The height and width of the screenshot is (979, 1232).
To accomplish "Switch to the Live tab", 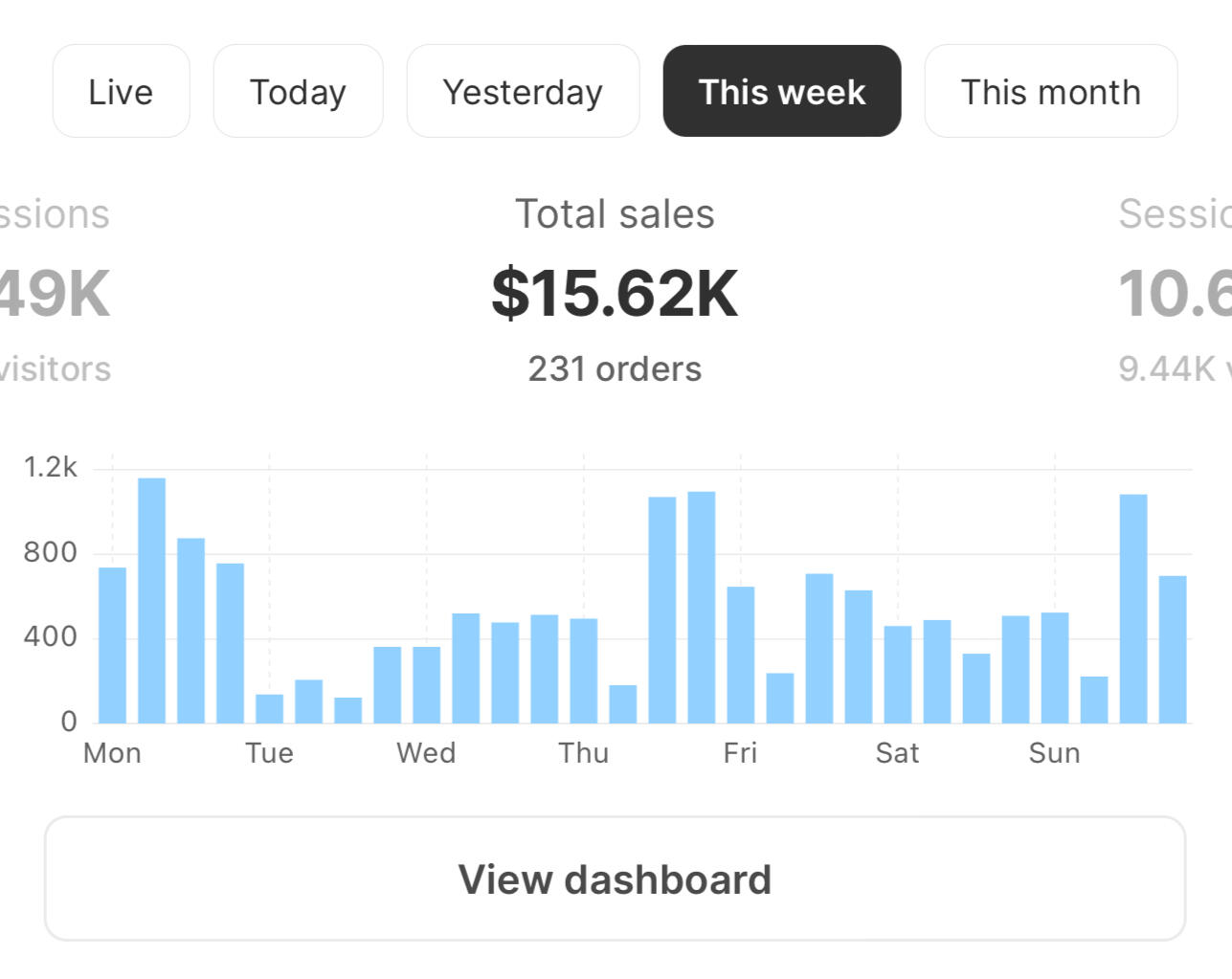I will 121,92.
